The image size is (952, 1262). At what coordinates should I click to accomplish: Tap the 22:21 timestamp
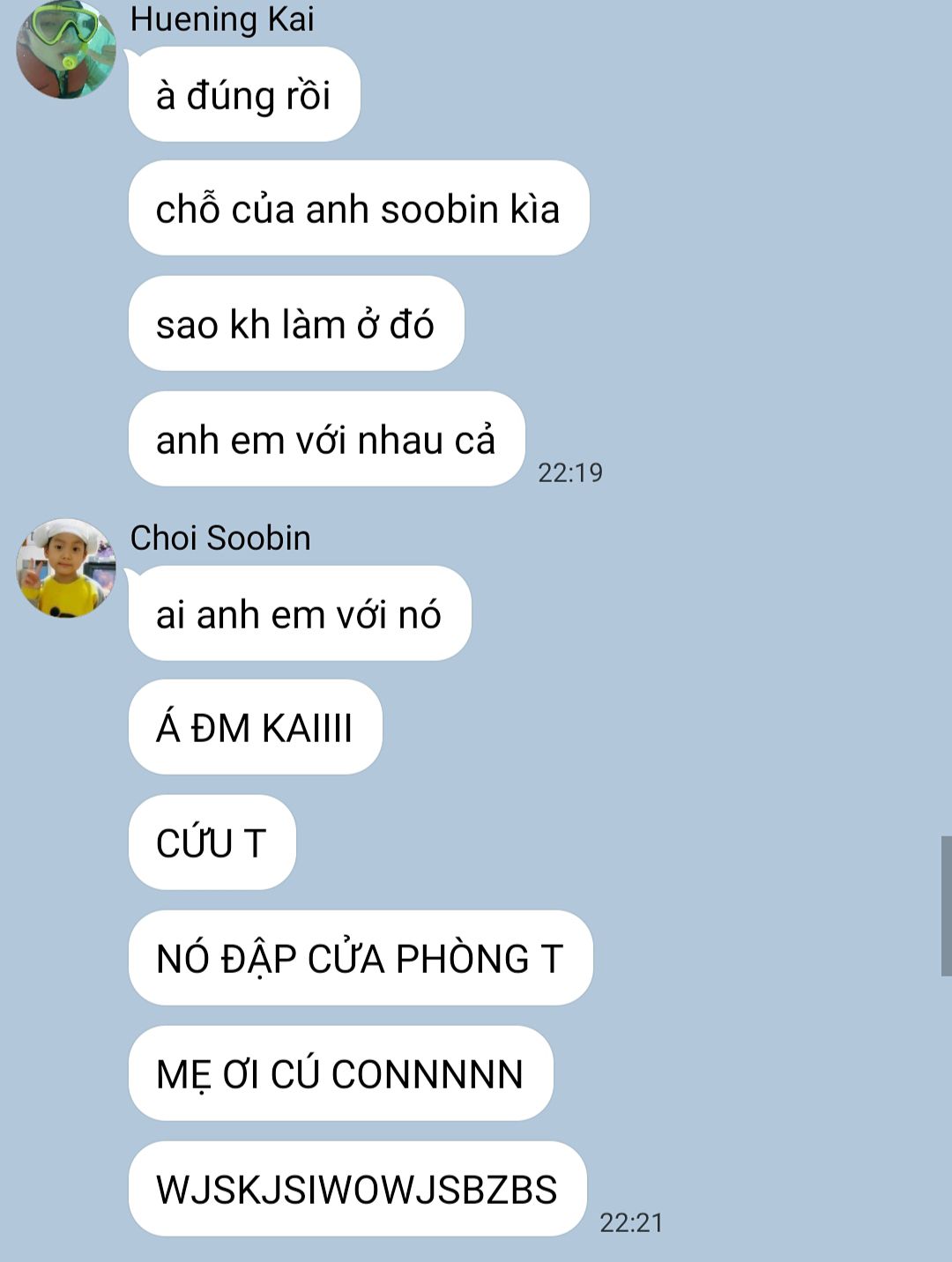tap(631, 1222)
